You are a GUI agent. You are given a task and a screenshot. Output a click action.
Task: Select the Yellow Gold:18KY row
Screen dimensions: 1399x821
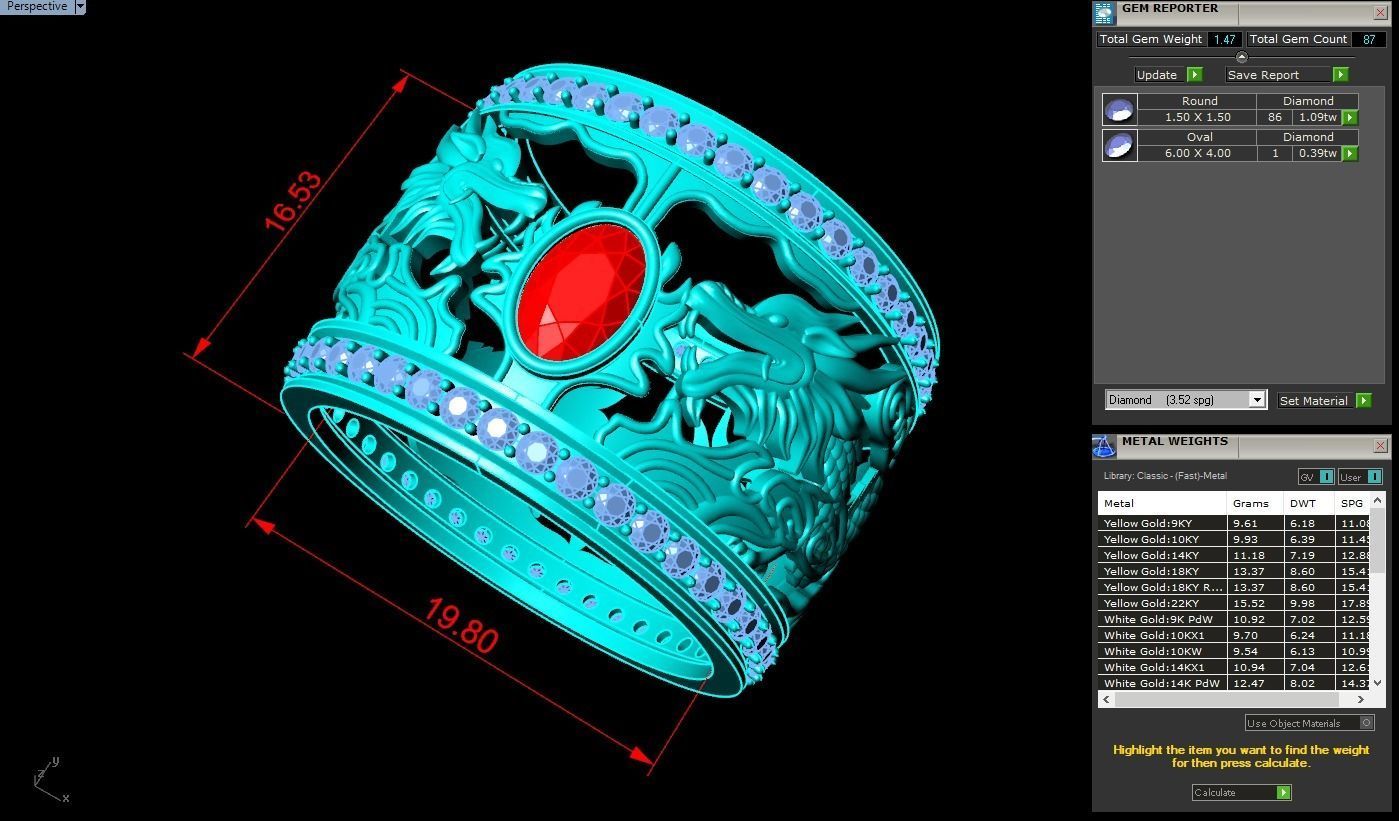(1233, 571)
